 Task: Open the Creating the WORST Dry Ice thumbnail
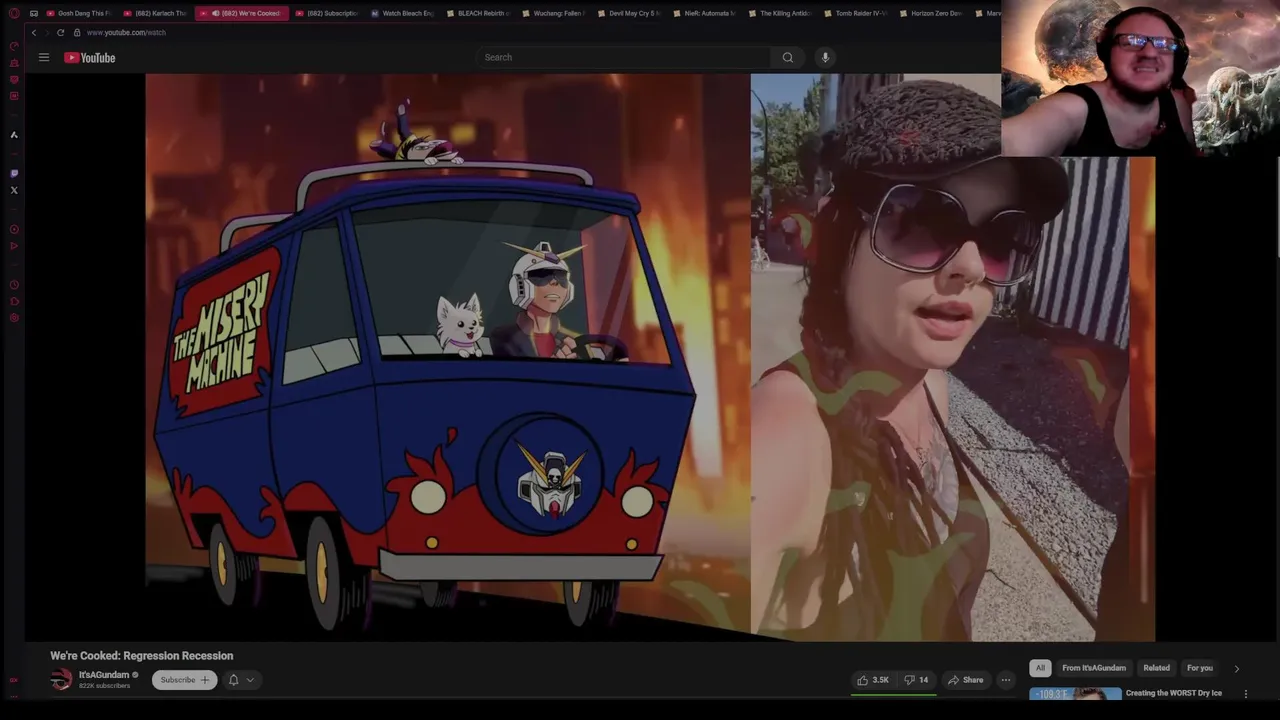[1075, 694]
